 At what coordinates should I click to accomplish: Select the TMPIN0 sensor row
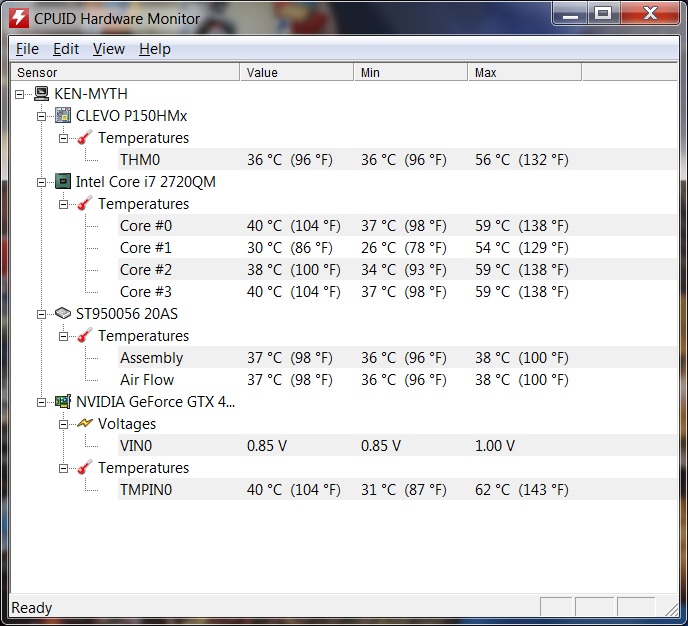point(397,489)
